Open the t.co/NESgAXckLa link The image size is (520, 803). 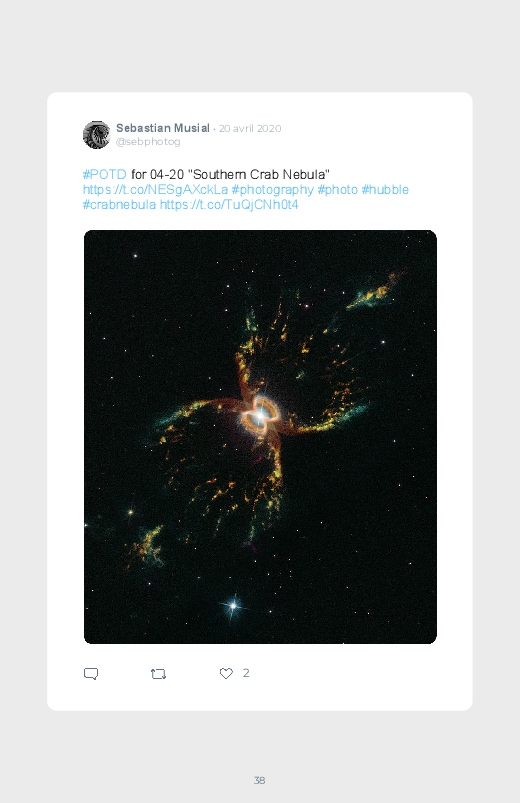155,190
